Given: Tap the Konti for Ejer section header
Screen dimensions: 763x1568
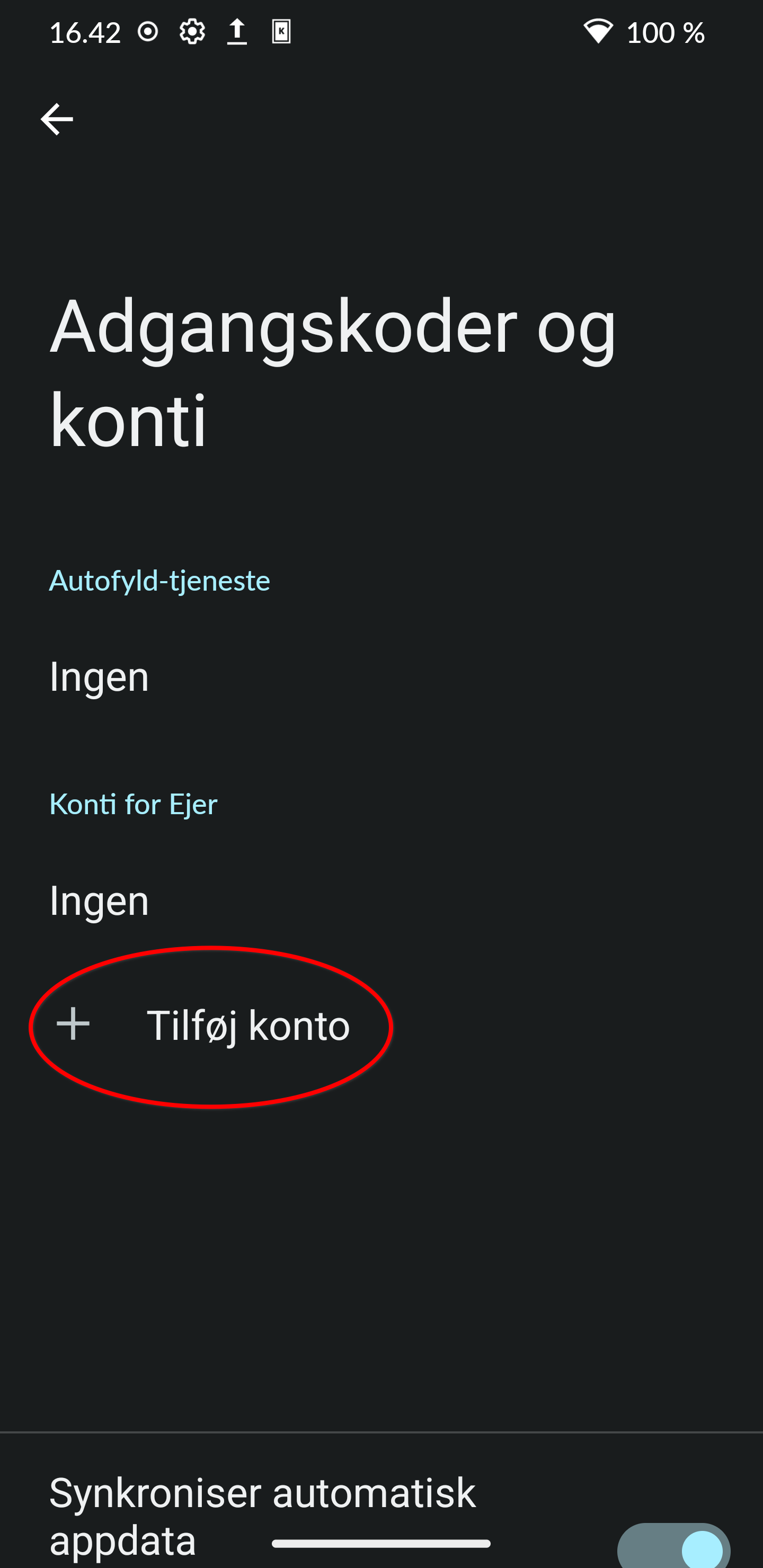Looking at the screenshot, I should coord(134,804).
